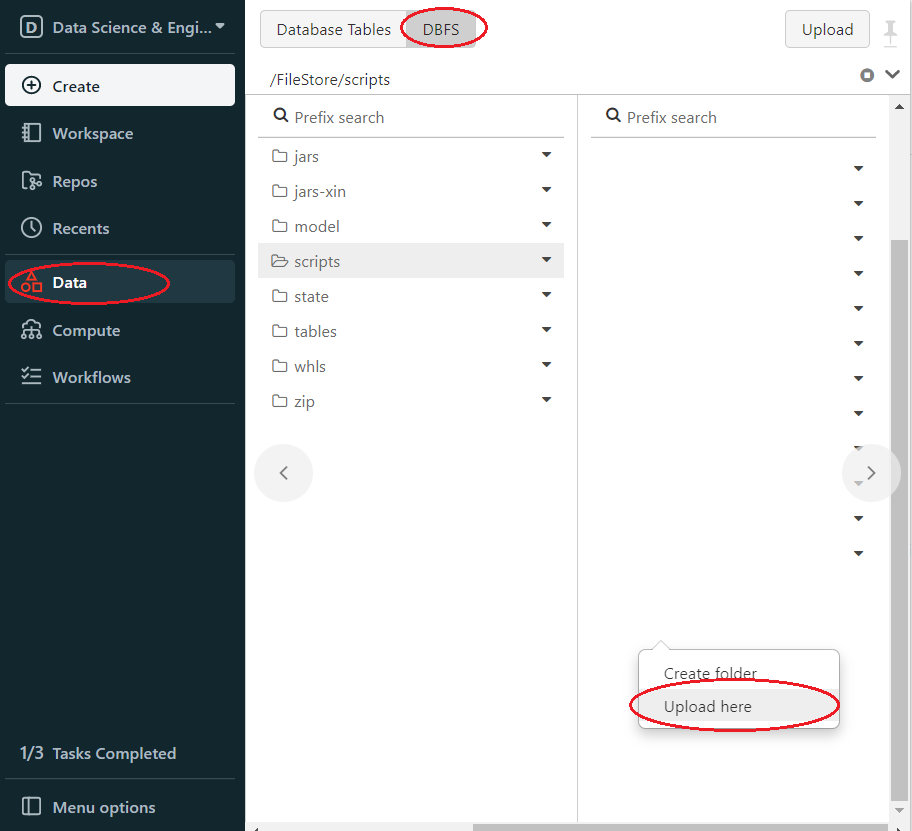Open Recents clock icon
Viewport: 912px width, 831px height.
(32, 228)
